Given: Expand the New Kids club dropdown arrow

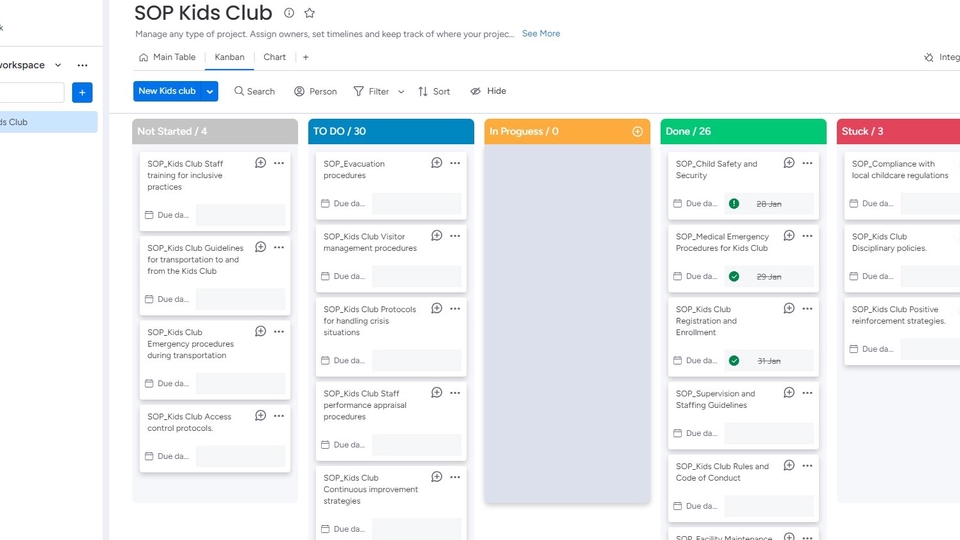Looking at the screenshot, I should pos(210,91).
